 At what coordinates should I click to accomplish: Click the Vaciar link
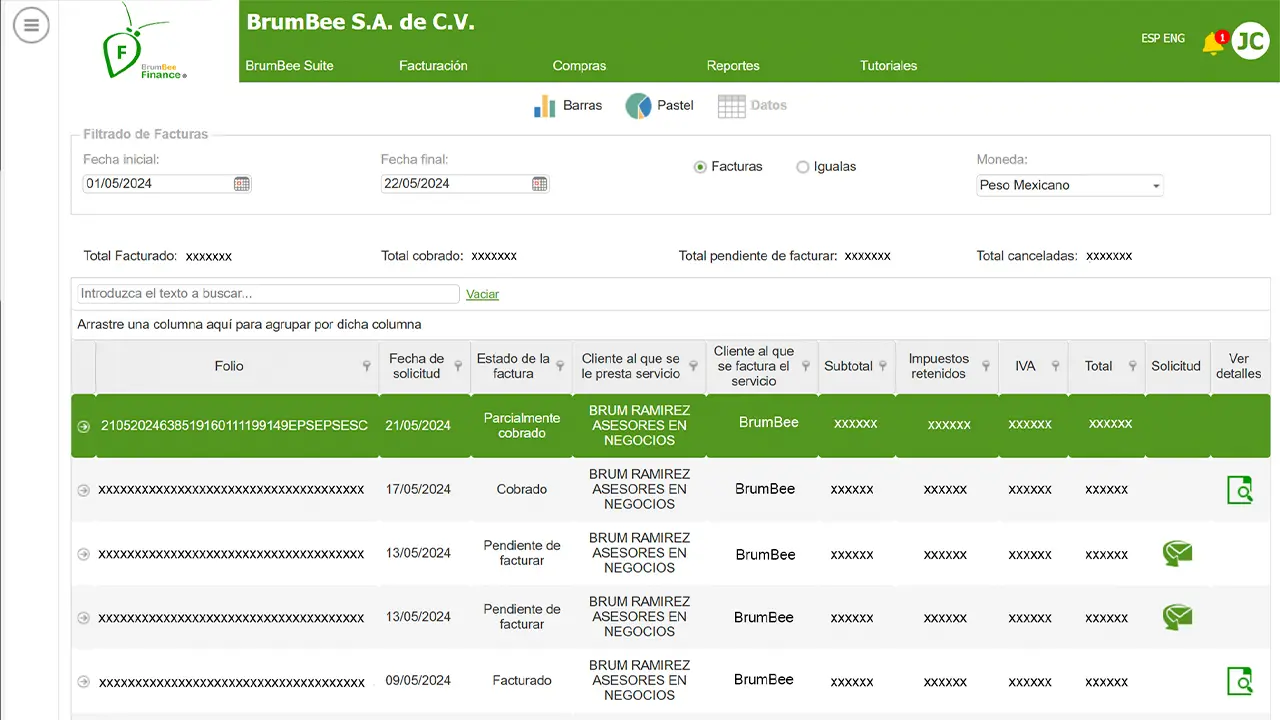pyautogui.click(x=482, y=294)
